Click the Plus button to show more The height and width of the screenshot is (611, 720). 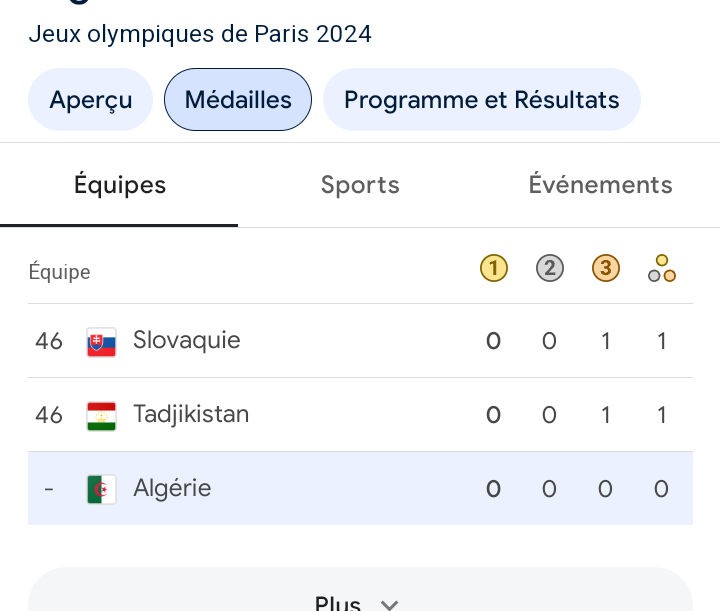(360, 592)
